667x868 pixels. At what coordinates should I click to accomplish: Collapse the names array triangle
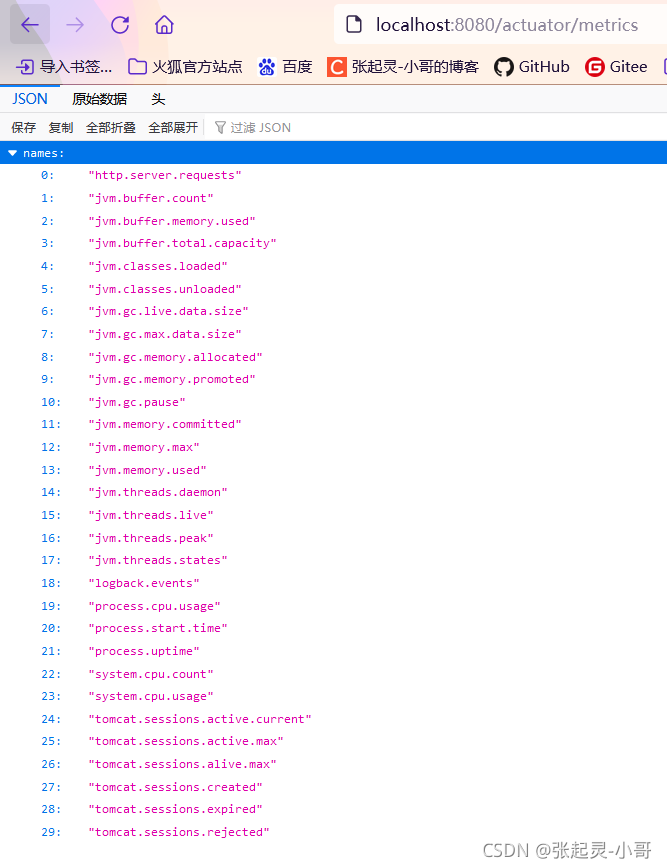pyautogui.click(x=13, y=153)
